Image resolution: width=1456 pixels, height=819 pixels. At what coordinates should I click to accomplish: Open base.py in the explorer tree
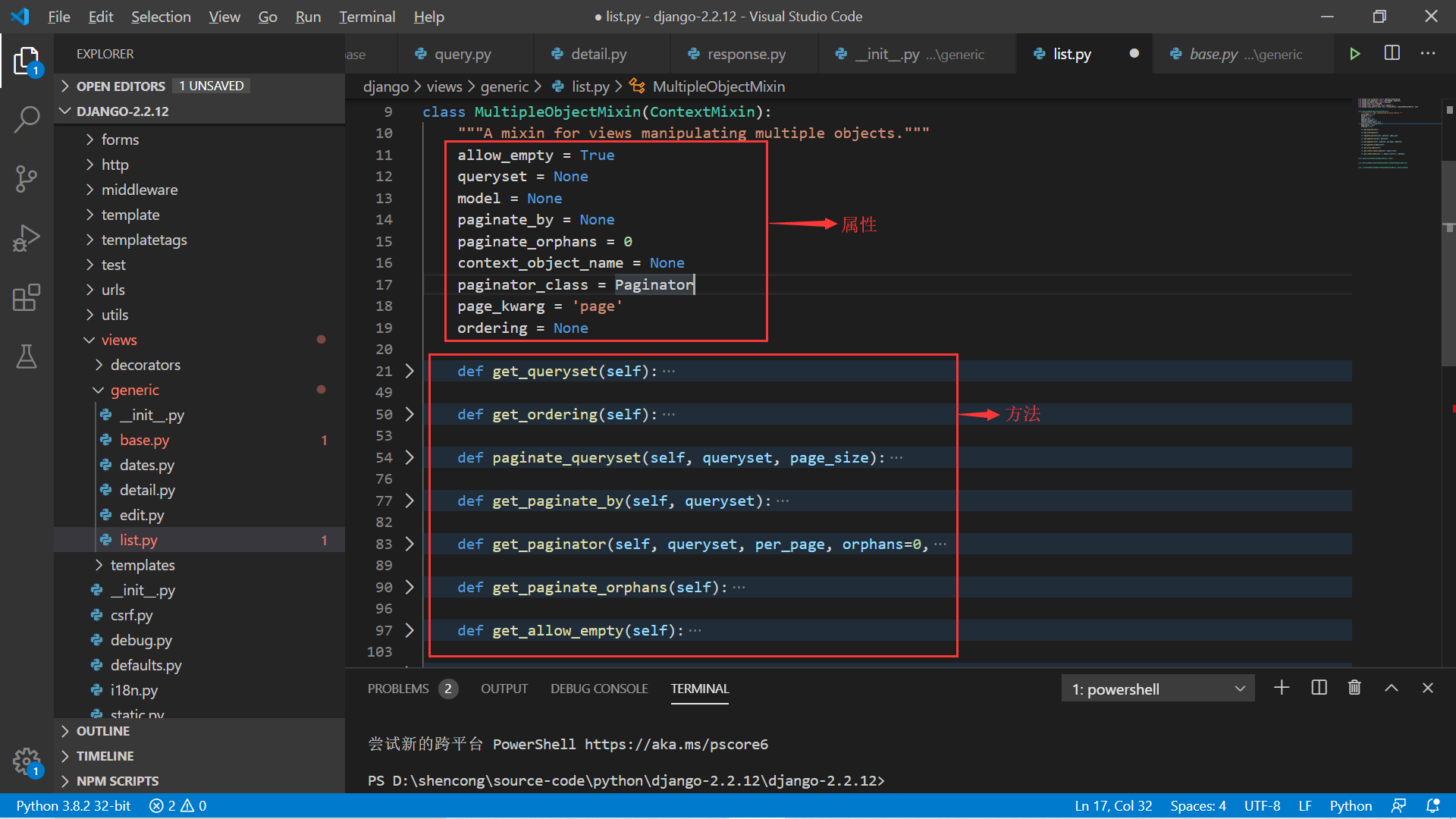(199, 440)
